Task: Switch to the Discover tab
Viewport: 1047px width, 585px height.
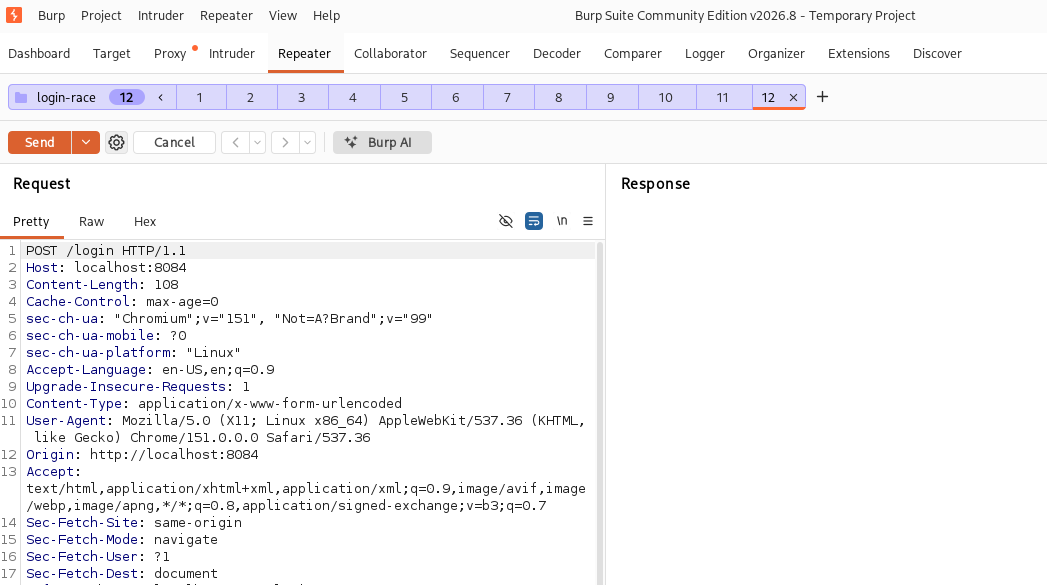Action: [937, 53]
